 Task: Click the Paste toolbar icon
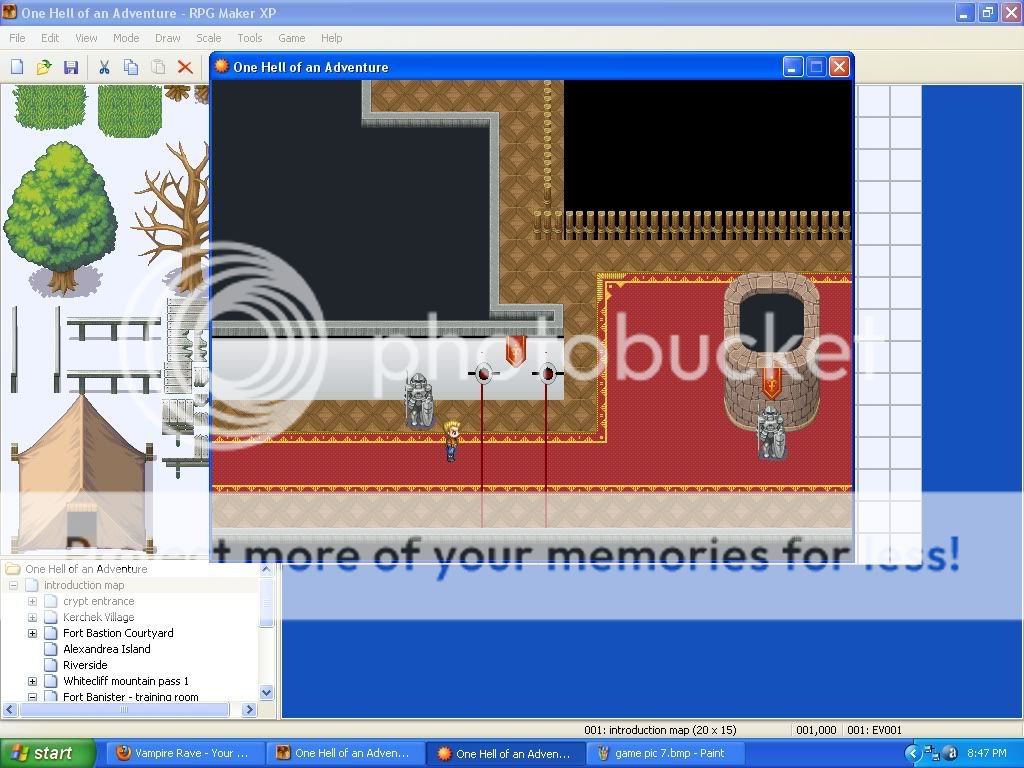(158, 67)
